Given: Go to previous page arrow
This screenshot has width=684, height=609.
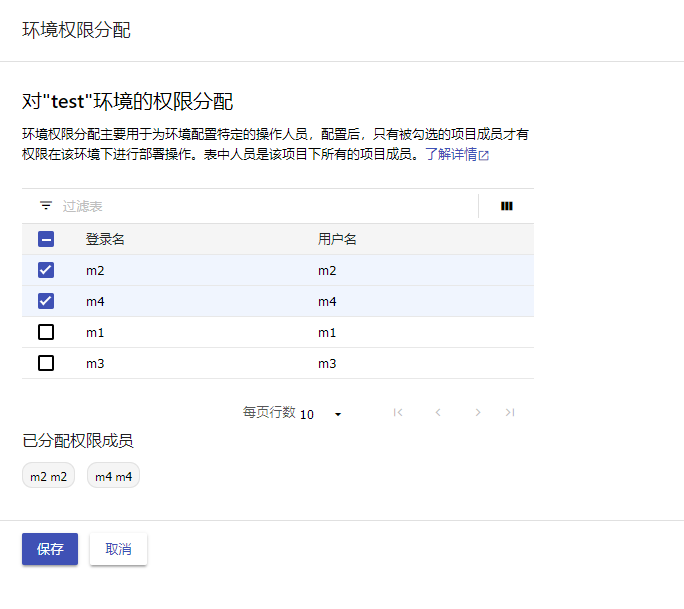Looking at the screenshot, I should 437,412.
